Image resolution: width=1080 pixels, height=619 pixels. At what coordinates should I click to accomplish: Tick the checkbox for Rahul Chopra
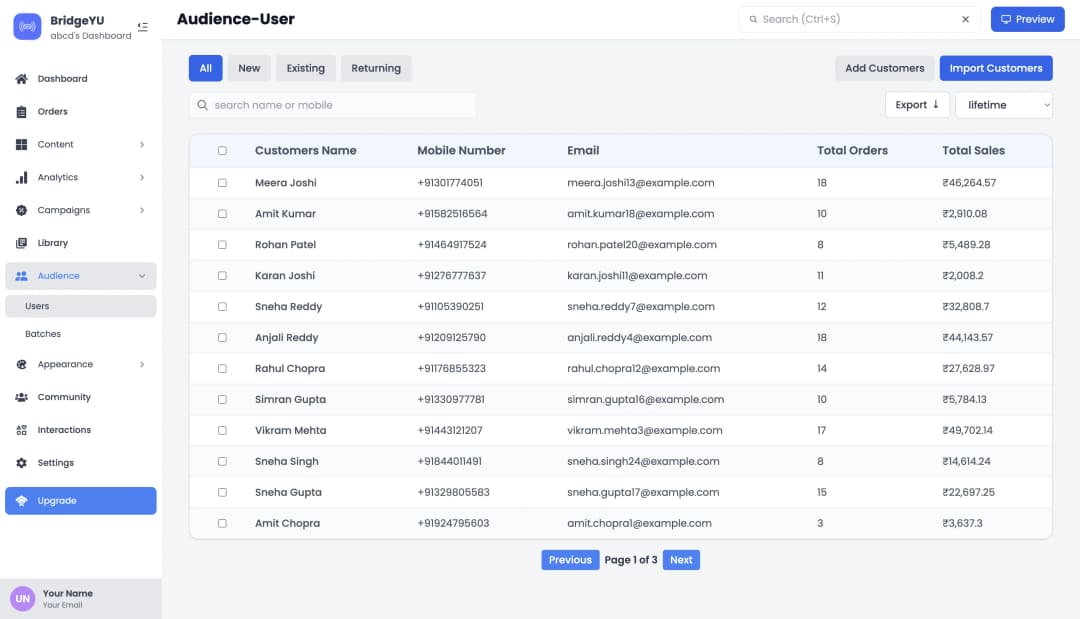(222, 369)
